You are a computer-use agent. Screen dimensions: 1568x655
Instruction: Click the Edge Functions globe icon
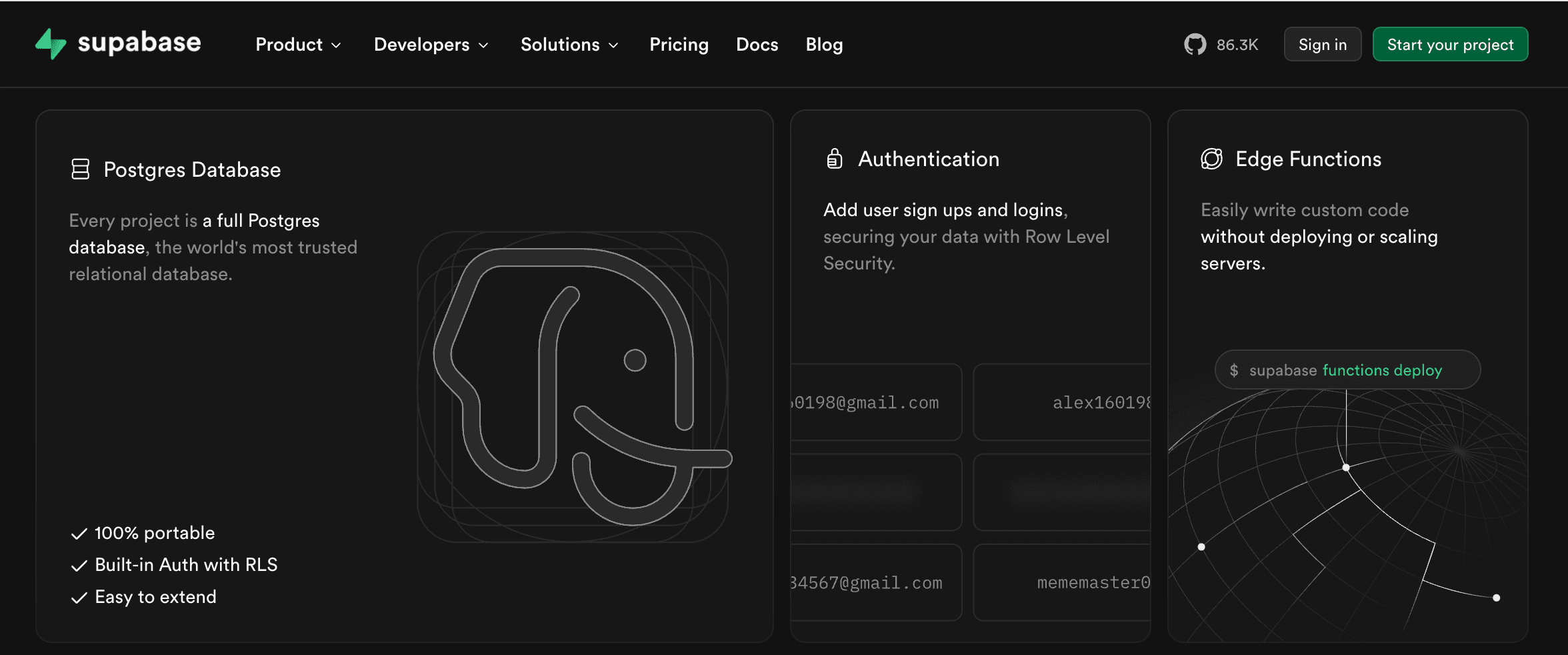[x=1211, y=159]
